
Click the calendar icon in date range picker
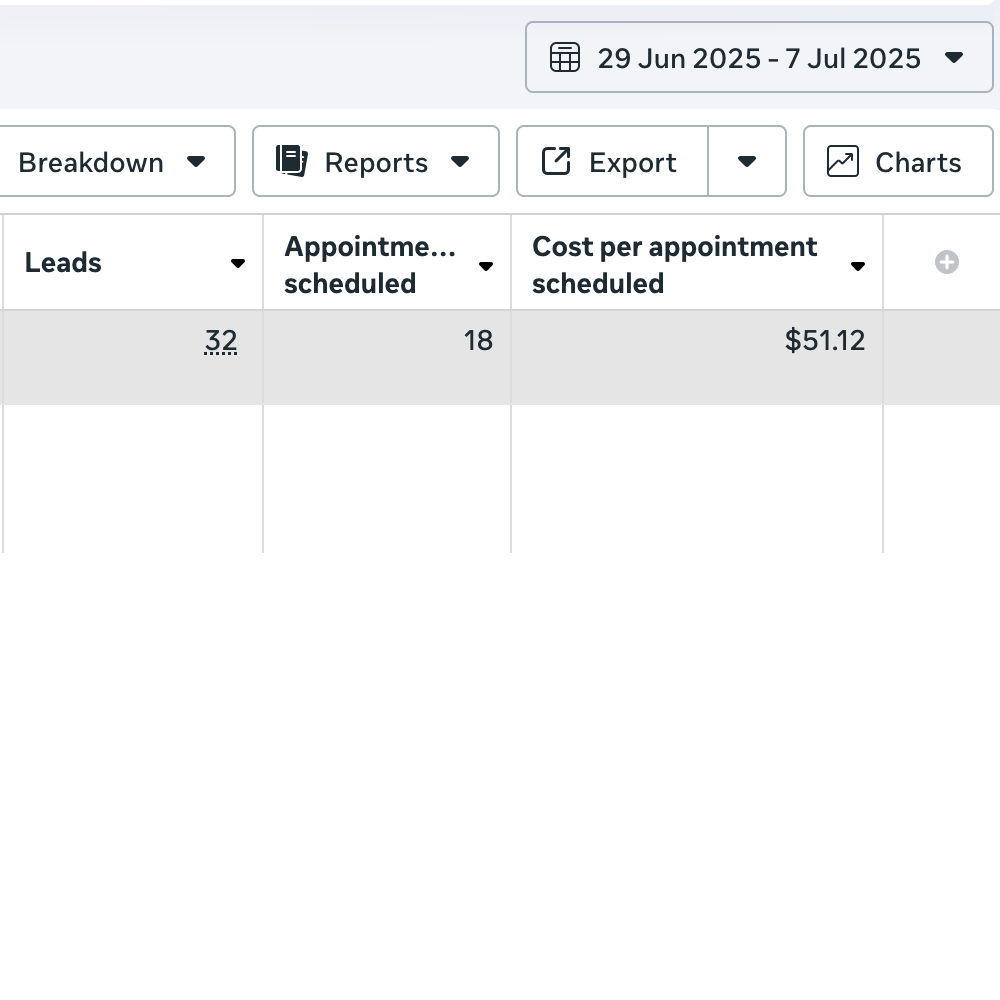pos(564,57)
